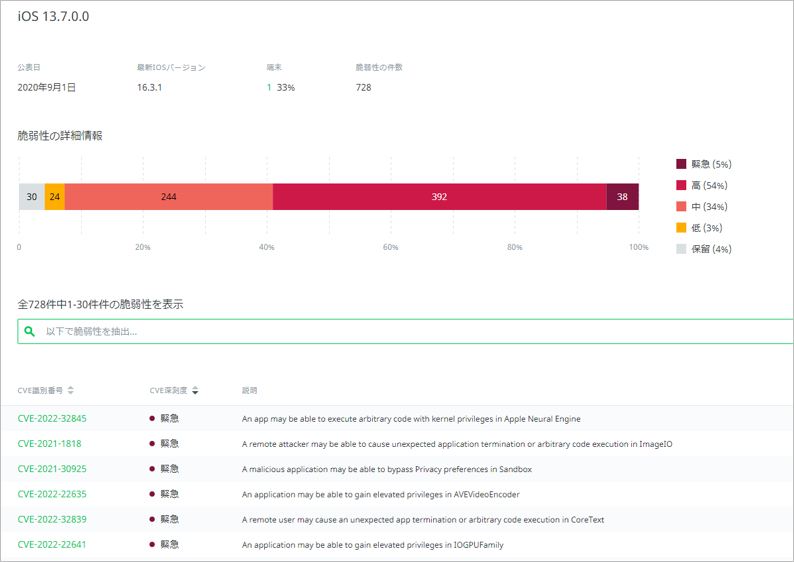Viewport: 794px width, 562px height.
Task: Click the 392 high-severity bar segment
Action: click(x=439, y=197)
